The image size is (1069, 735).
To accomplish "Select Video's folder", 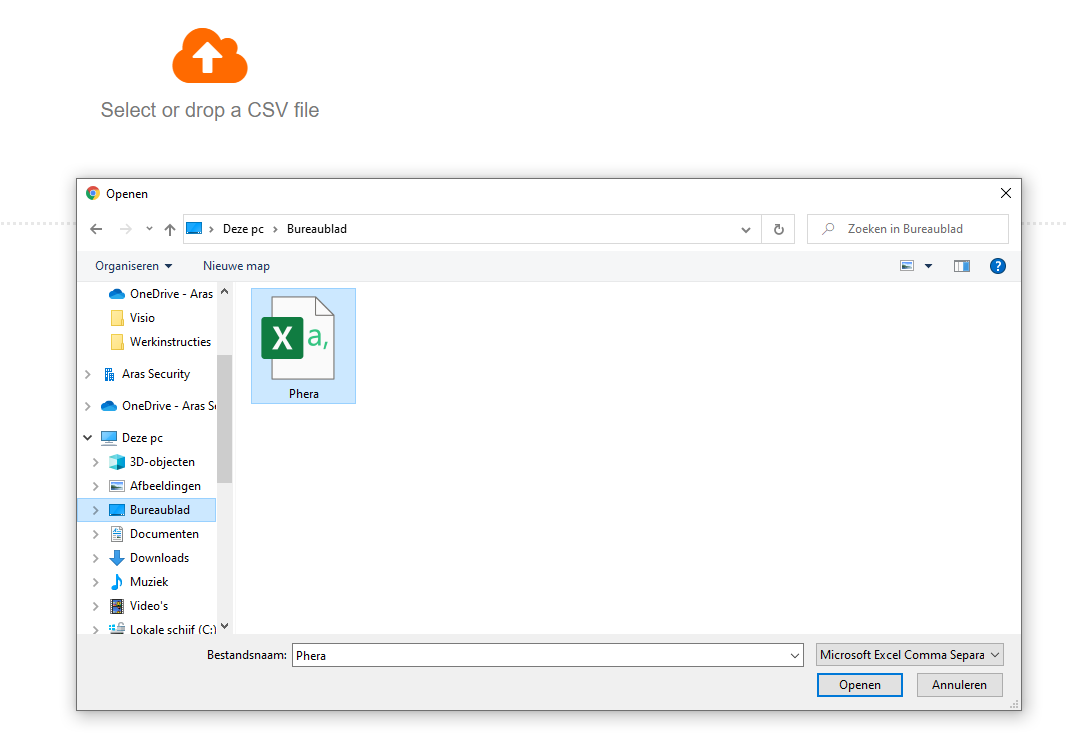I will point(138,605).
